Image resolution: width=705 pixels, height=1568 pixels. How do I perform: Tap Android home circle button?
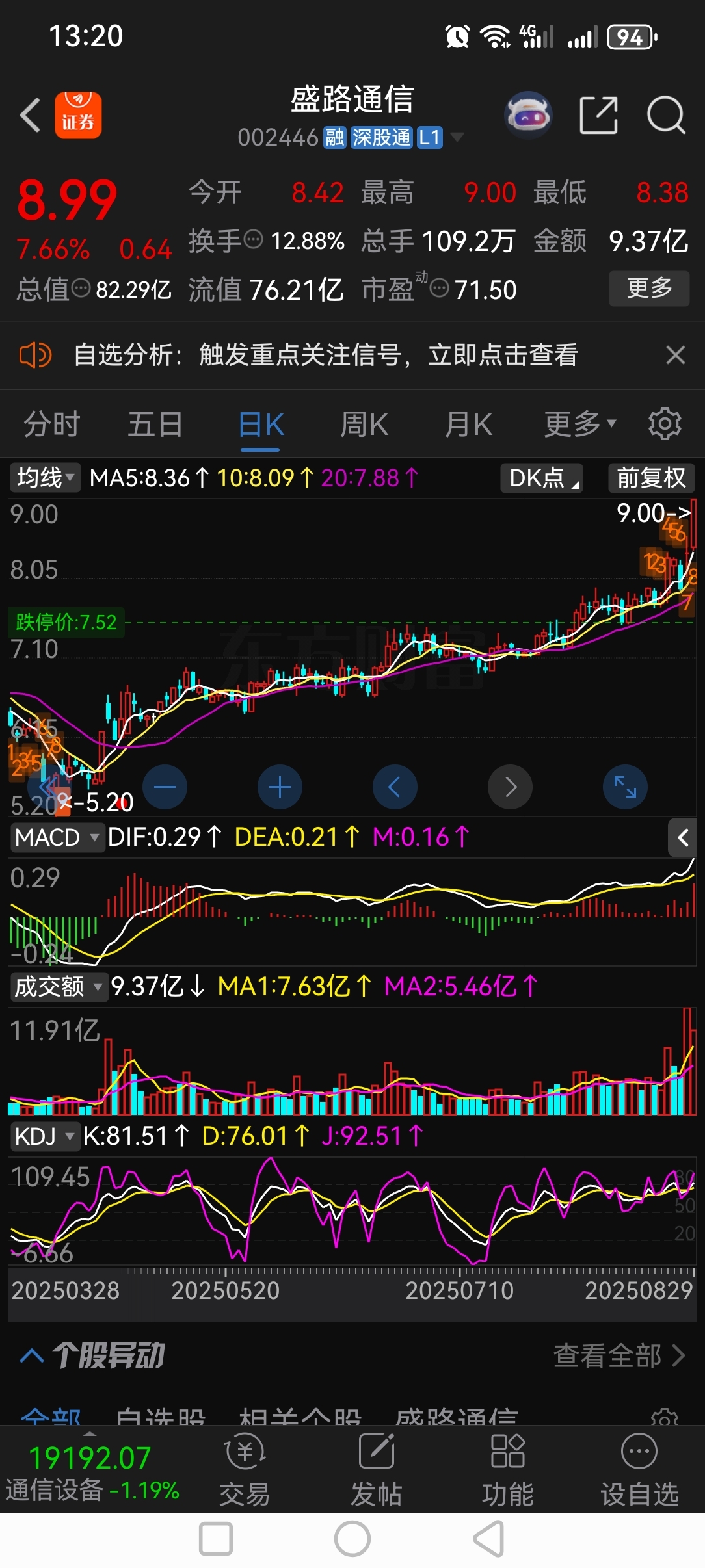tap(352, 1539)
